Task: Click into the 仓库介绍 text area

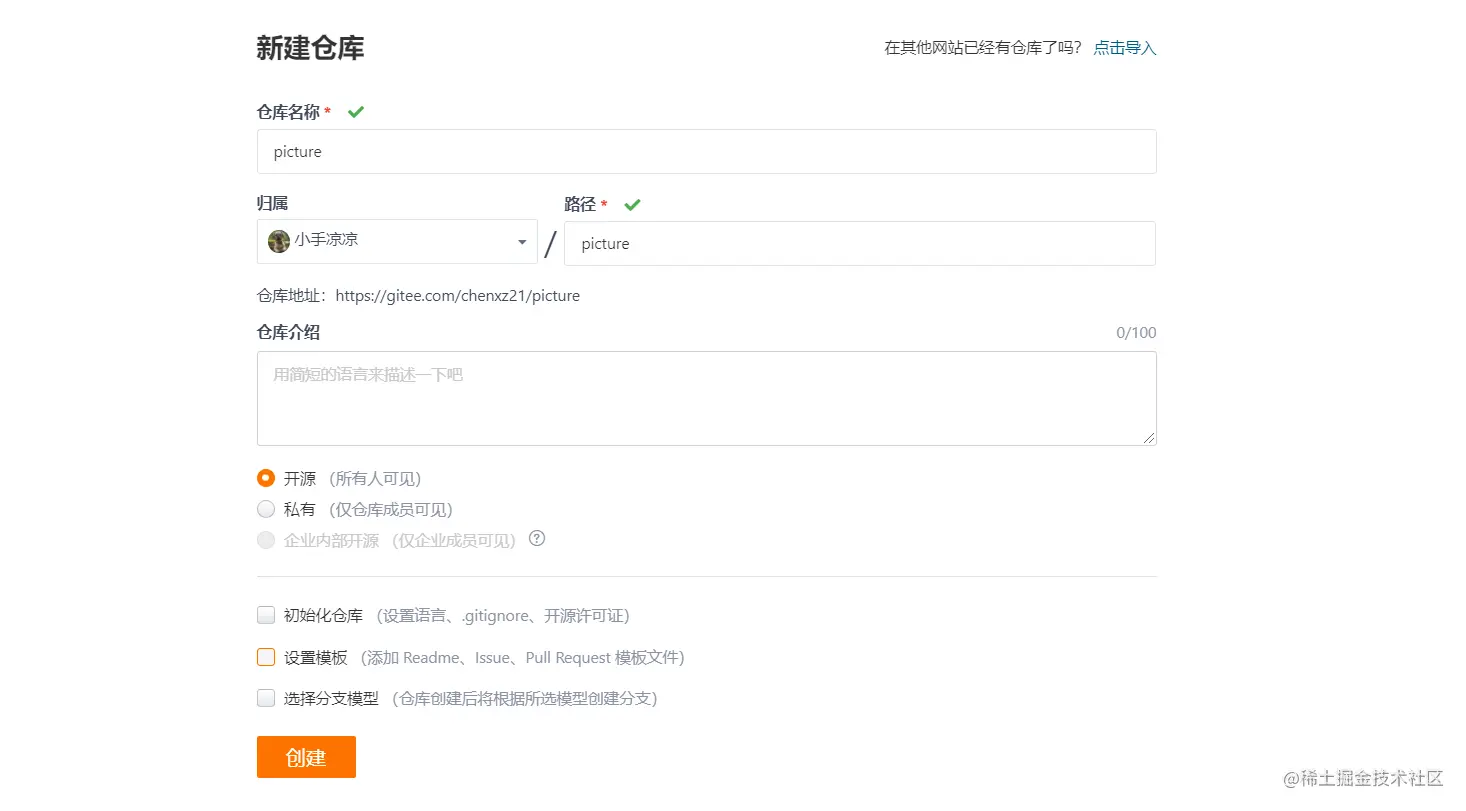Action: pos(707,398)
